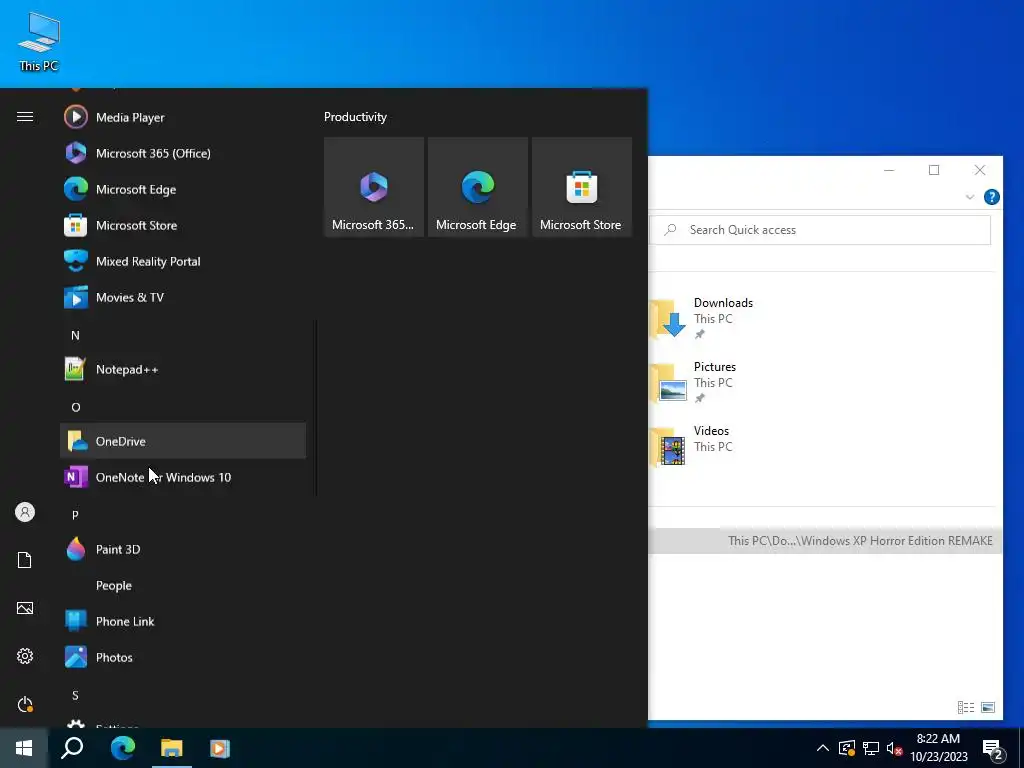1024x768 pixels.
Task: Open Microsoft Edge from the taskbar
Action: point(122,748)
